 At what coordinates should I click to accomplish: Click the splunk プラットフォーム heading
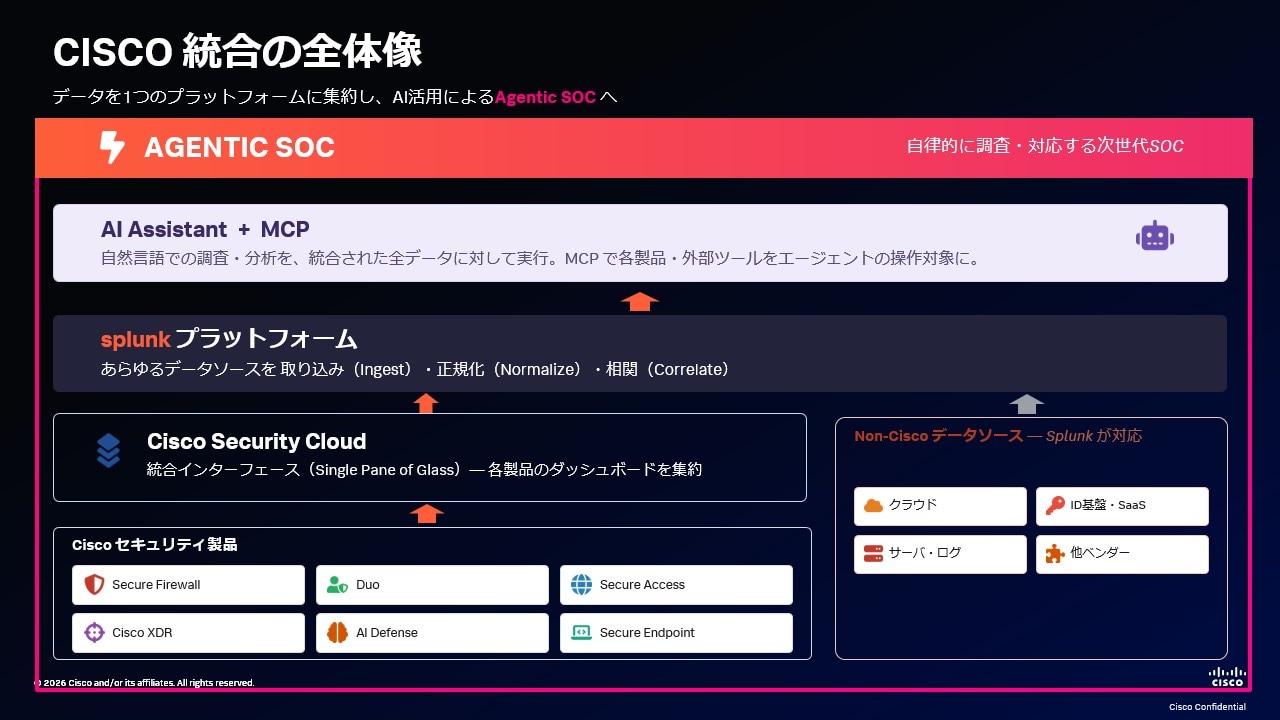coord(229,339)
